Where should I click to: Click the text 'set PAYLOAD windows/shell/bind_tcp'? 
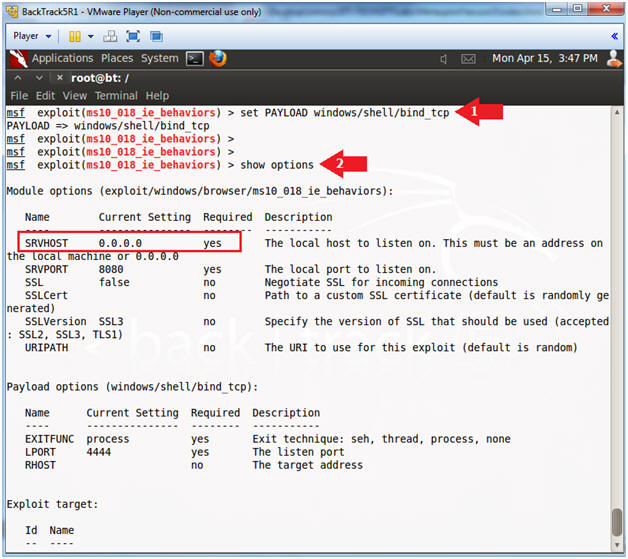pos(344,113)
